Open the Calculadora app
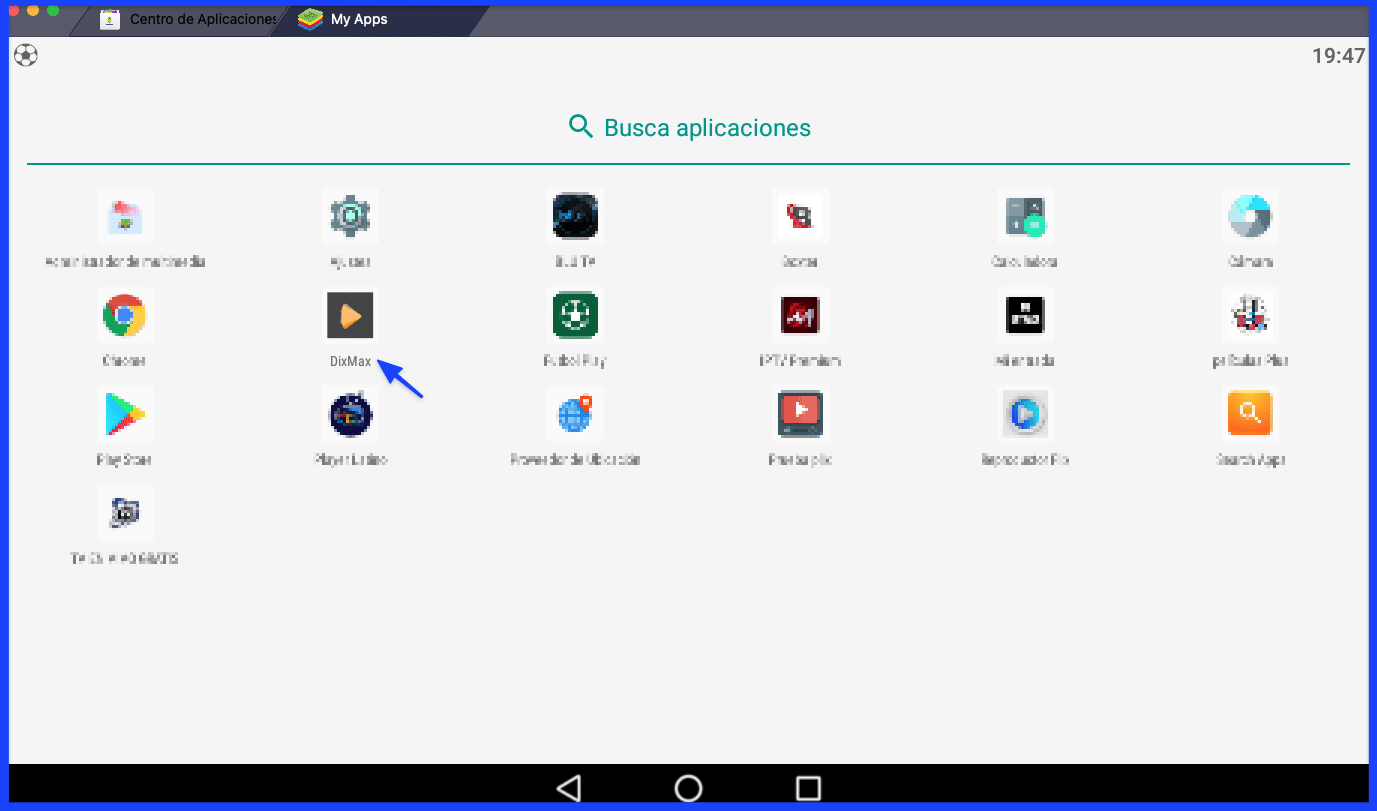 click(1025, 216)
